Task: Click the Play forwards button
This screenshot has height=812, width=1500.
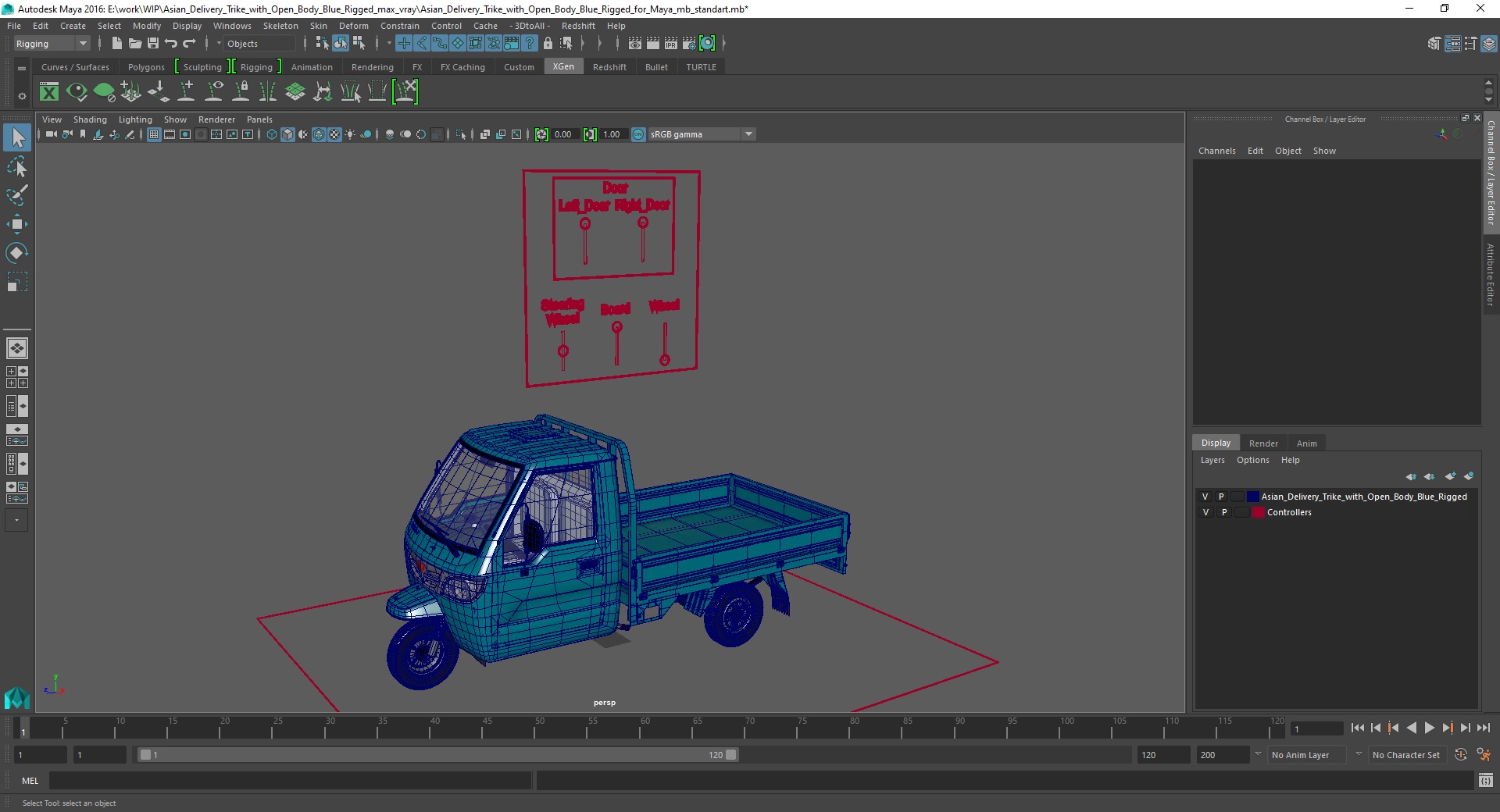Action: point(1429,728)
